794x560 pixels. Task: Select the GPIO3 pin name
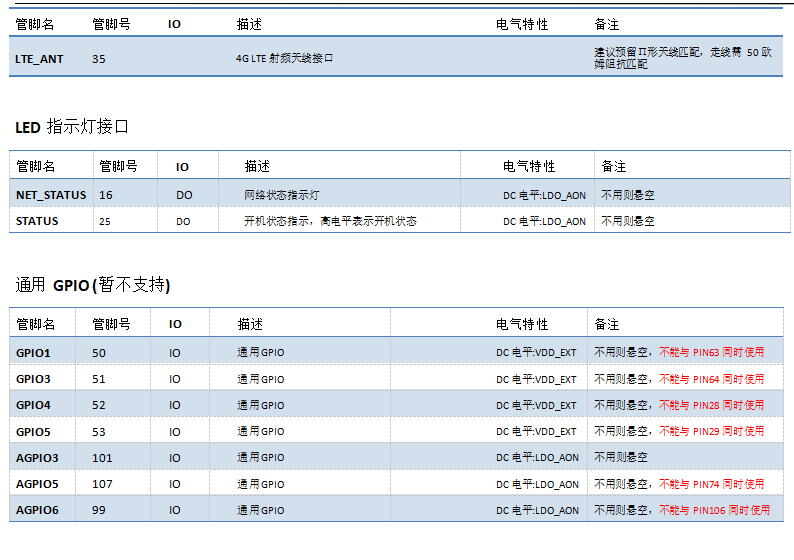33,379
